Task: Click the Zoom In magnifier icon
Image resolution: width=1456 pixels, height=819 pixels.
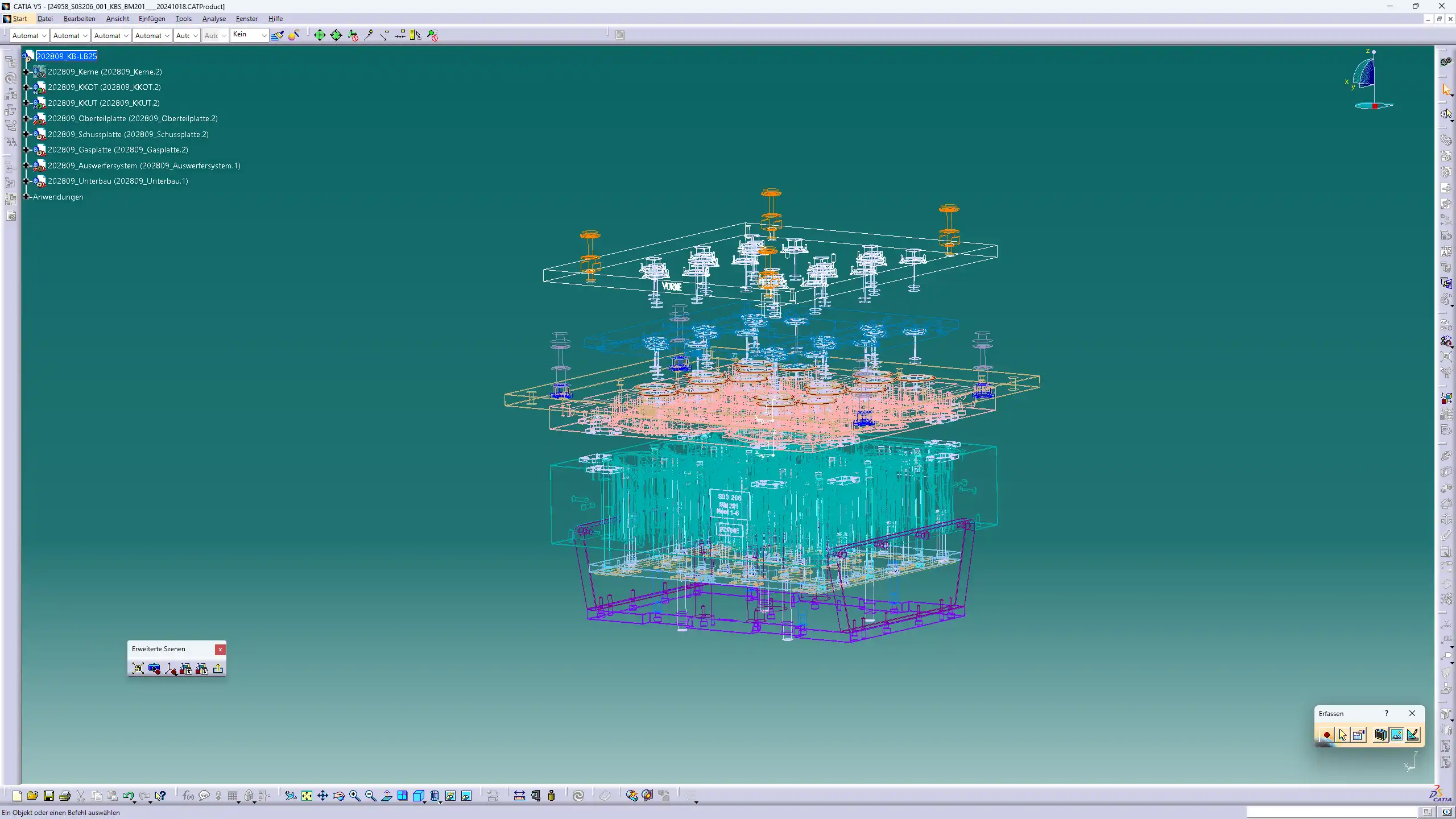Action: click(x=354, y=796)
